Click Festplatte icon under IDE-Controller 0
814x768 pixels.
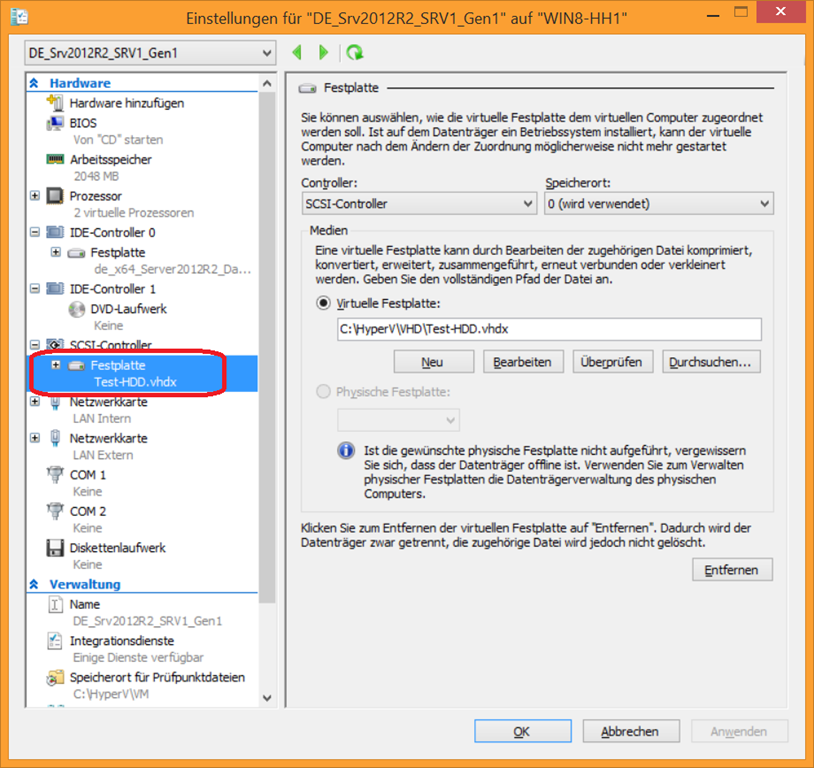(76, 253)
